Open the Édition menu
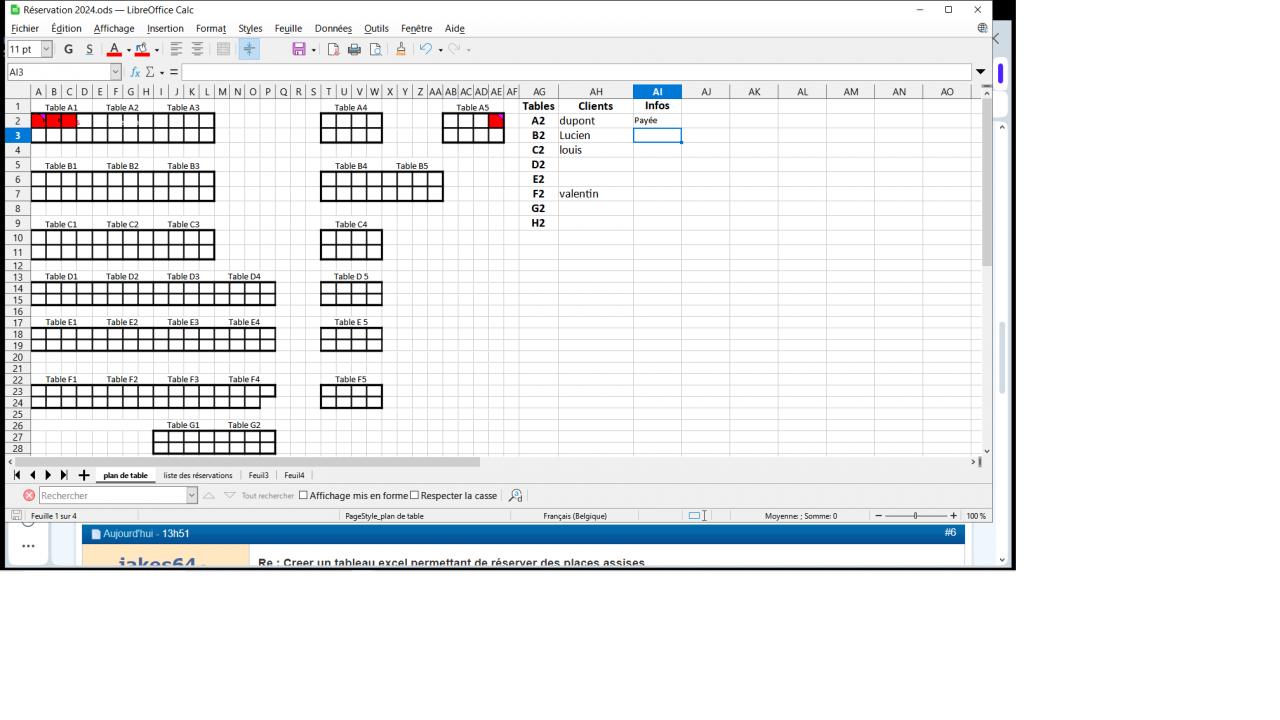Screen dimensions: 1280x720 66,28
